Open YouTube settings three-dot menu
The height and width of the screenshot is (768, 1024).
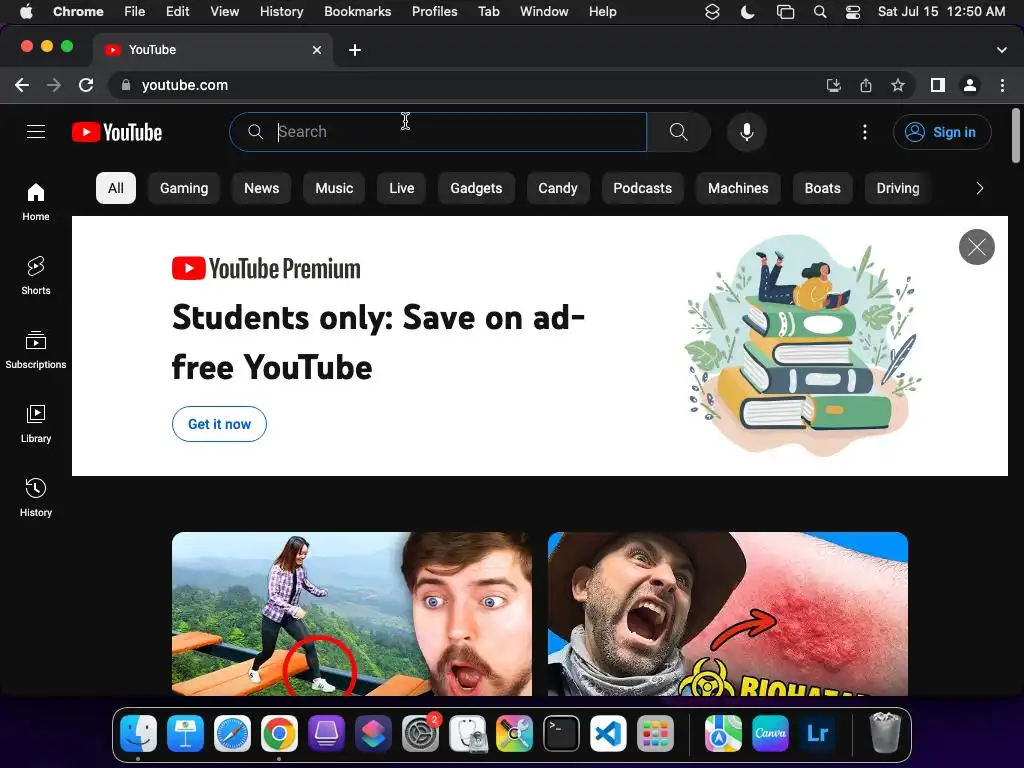pyautogui.click(x=865, y=132)
